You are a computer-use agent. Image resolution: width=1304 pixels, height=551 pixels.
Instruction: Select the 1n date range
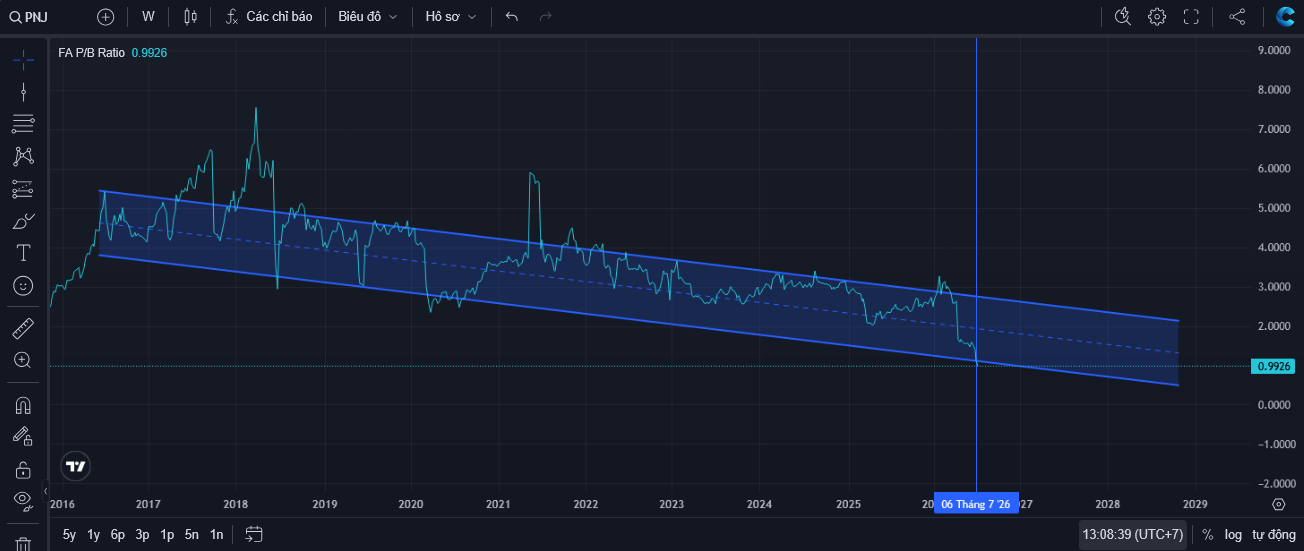tap(216, 535)
